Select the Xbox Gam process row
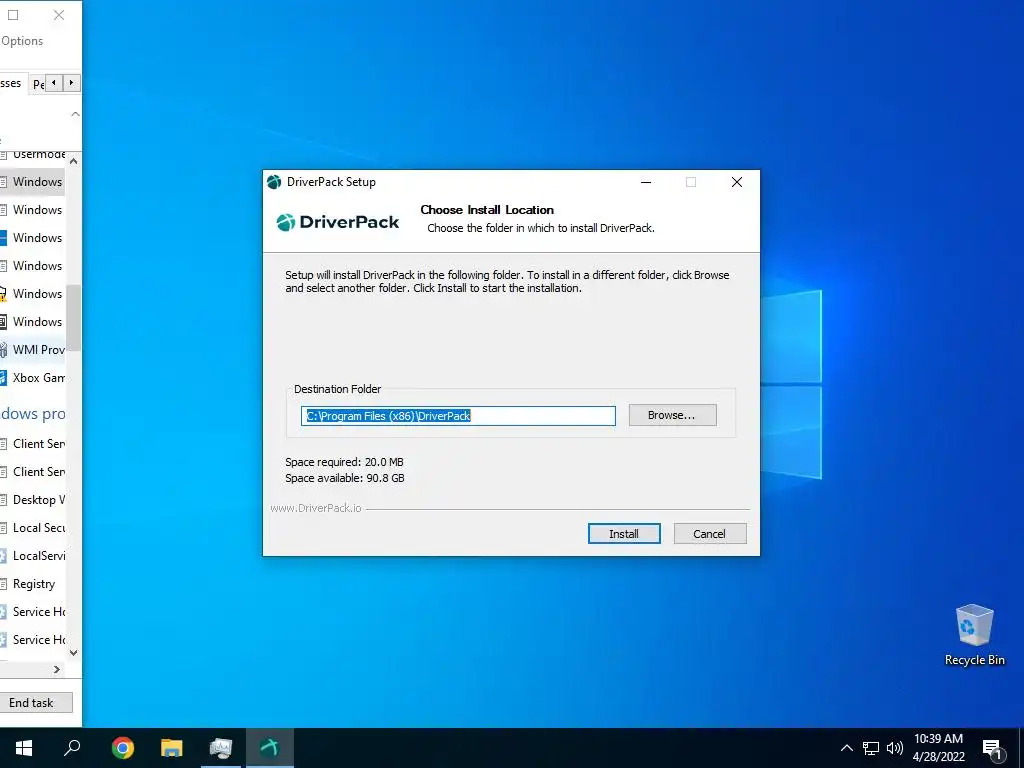 (33, 377)
